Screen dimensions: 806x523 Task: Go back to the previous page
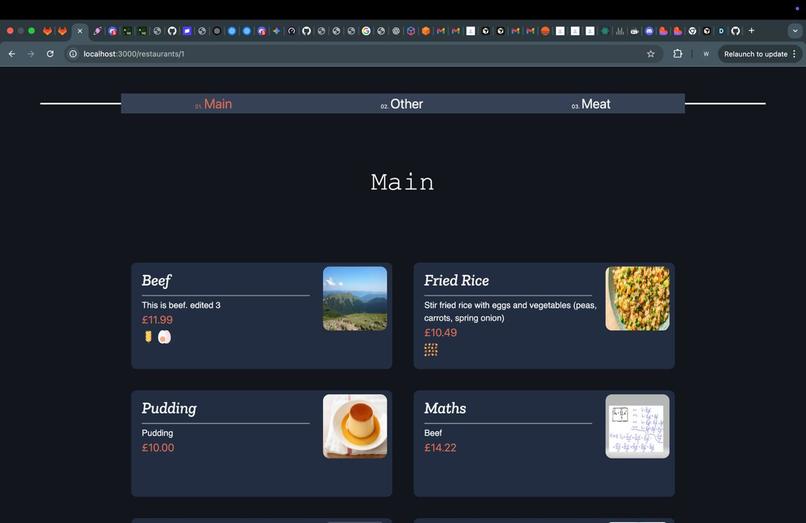click(12, 53)
